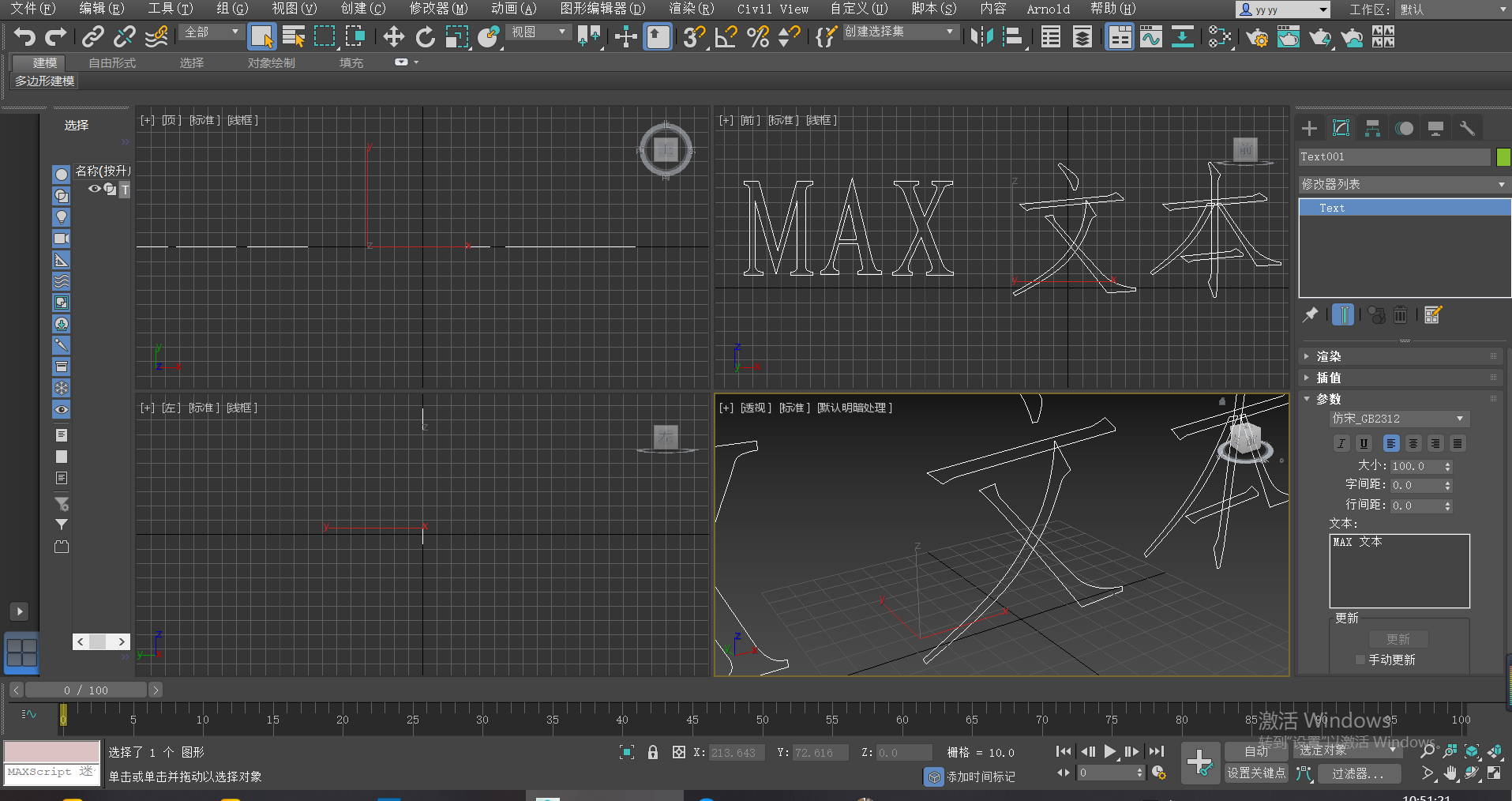Switch to the Display command panel
Viewport: 1512px width, 801px height.
tap(1435, 127)
